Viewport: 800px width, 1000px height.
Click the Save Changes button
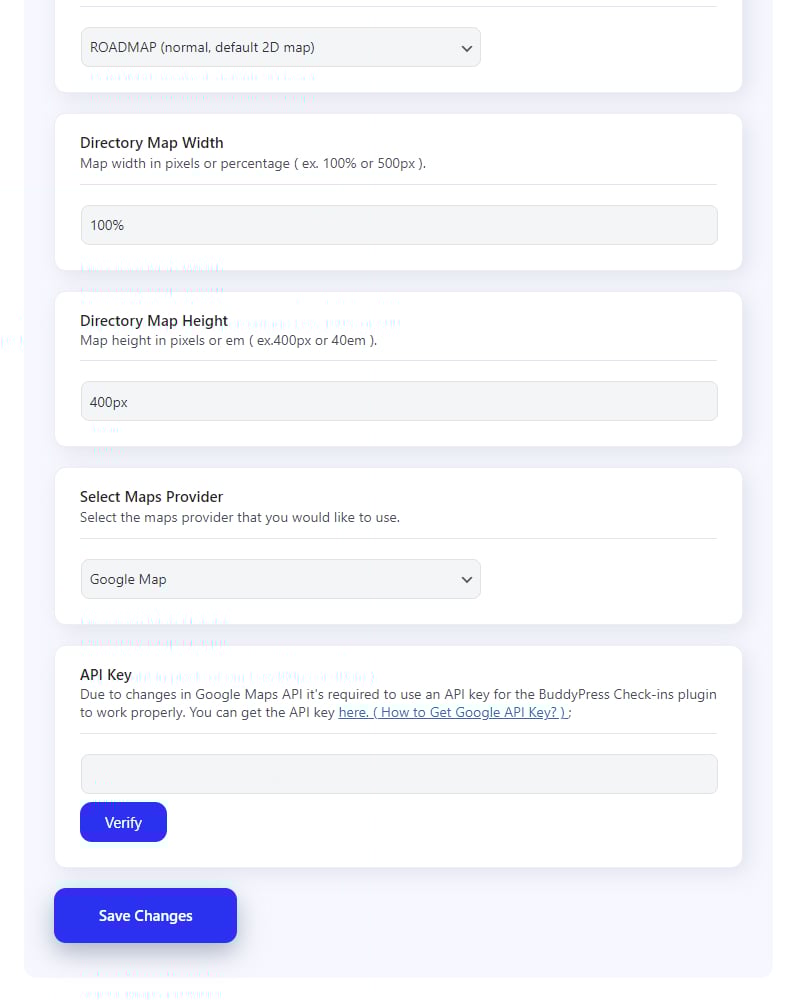coord(145,915)
